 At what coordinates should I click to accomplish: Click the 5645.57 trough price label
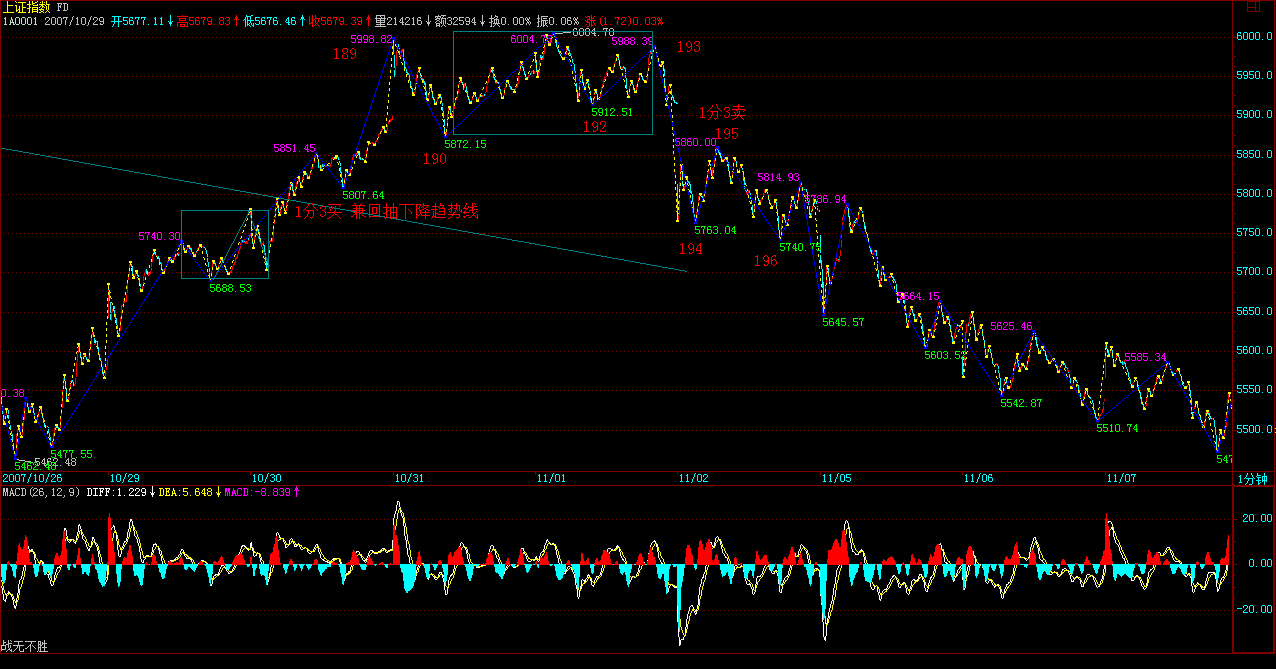click(x=843, y=322)
